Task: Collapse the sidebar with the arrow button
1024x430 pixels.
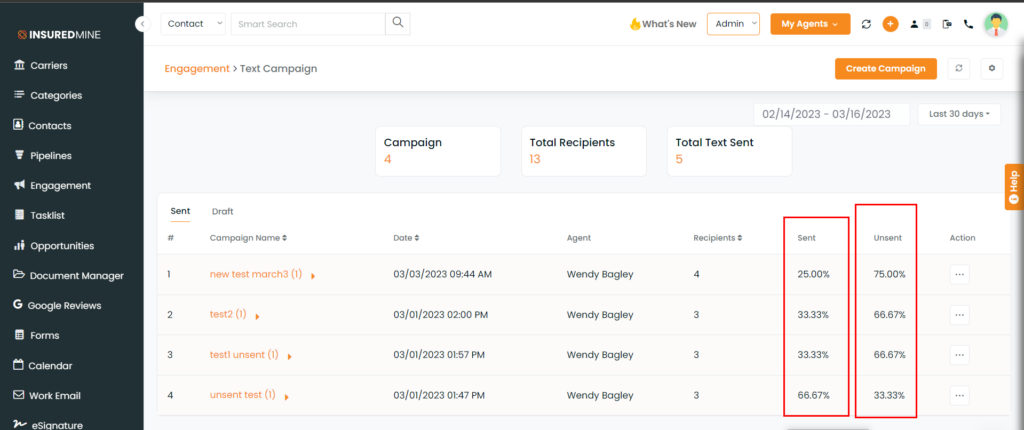Action: click(x=142, y=24)
